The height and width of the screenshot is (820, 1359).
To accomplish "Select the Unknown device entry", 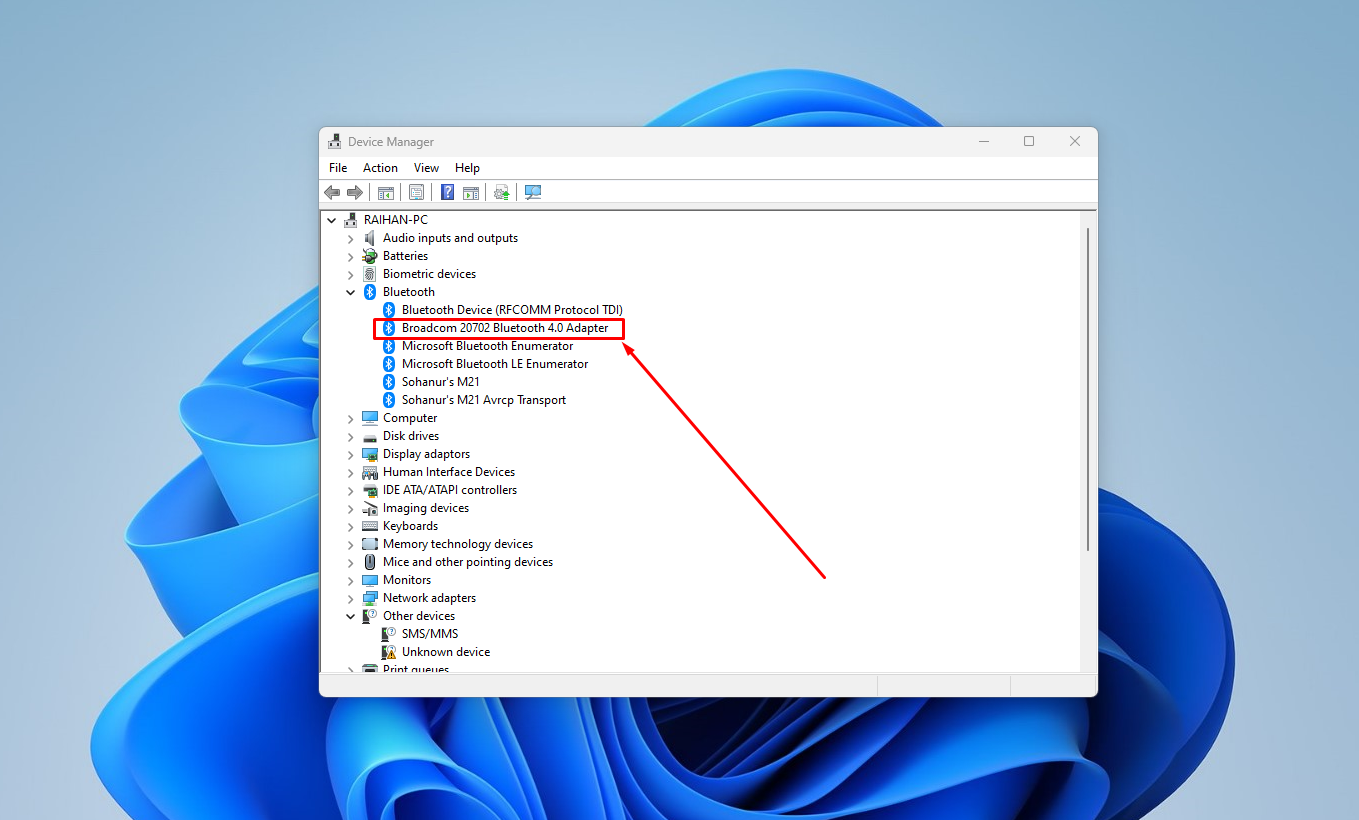I will click(446, 652).
